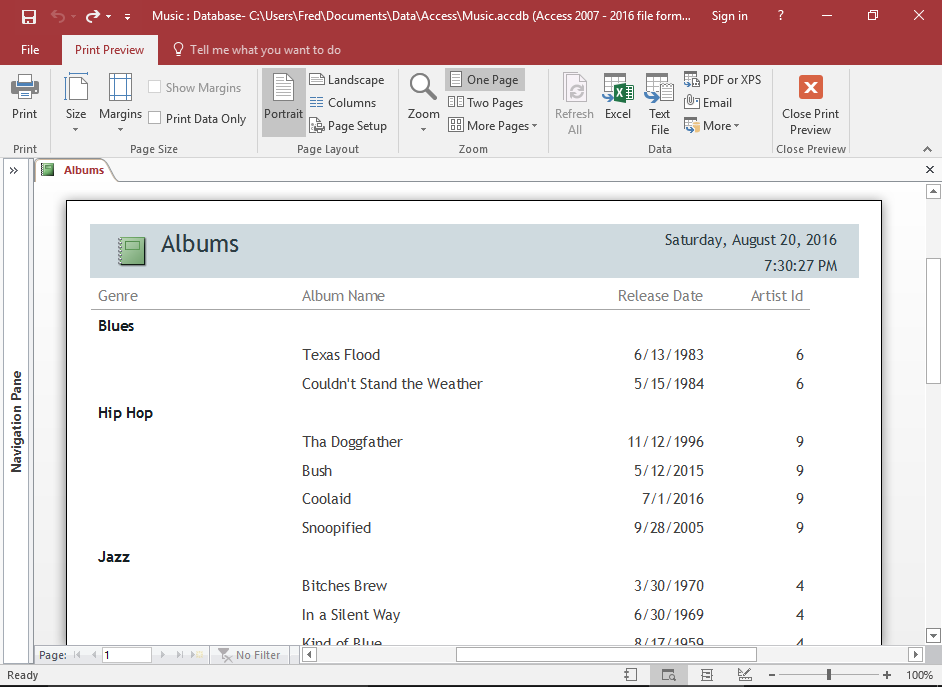Select Report View in the status bar
942x687 pixels.
pos(630,675)
